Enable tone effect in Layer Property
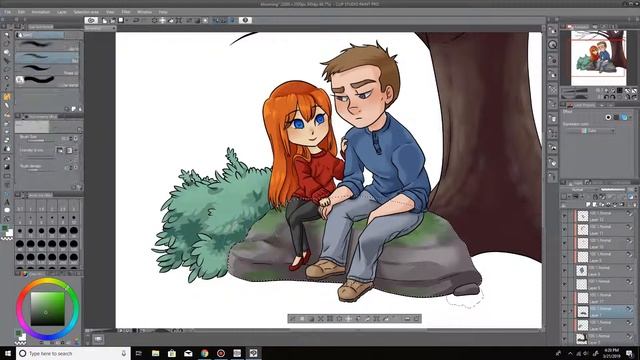The height and width of the screenshot is (360, 640). pos(616,117)
